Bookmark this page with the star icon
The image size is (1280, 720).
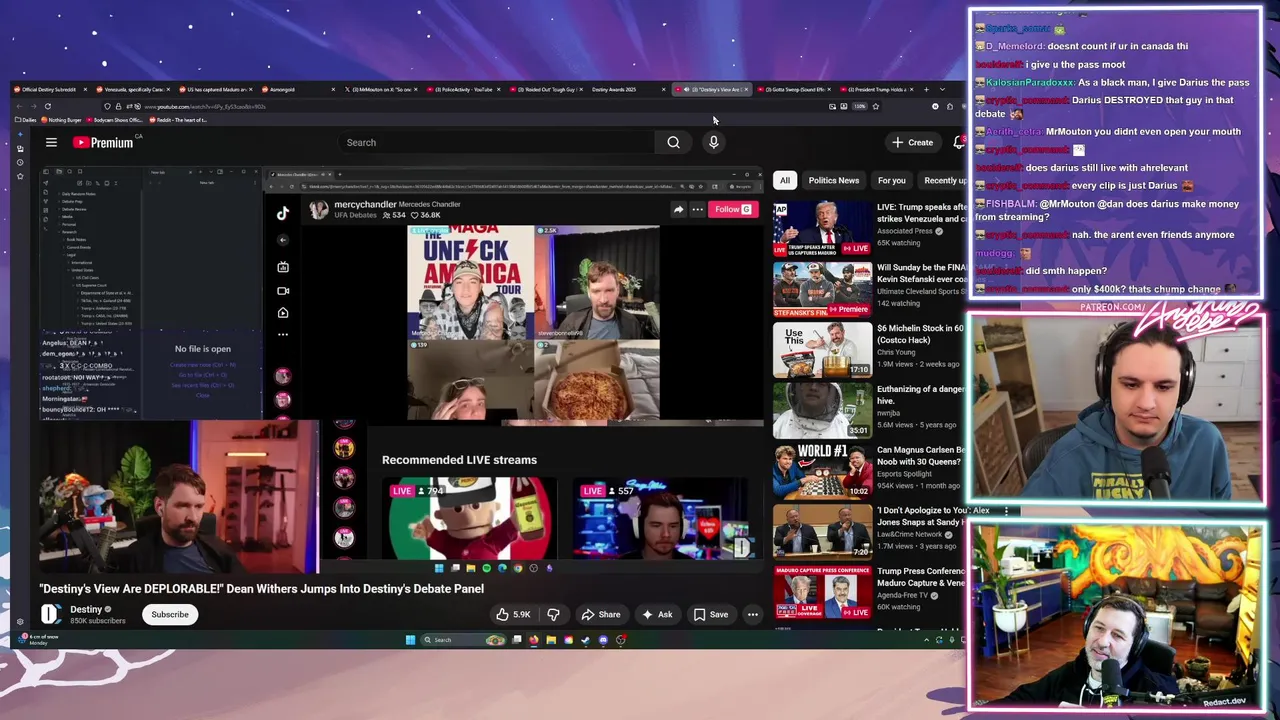click(x=876, y=106)
